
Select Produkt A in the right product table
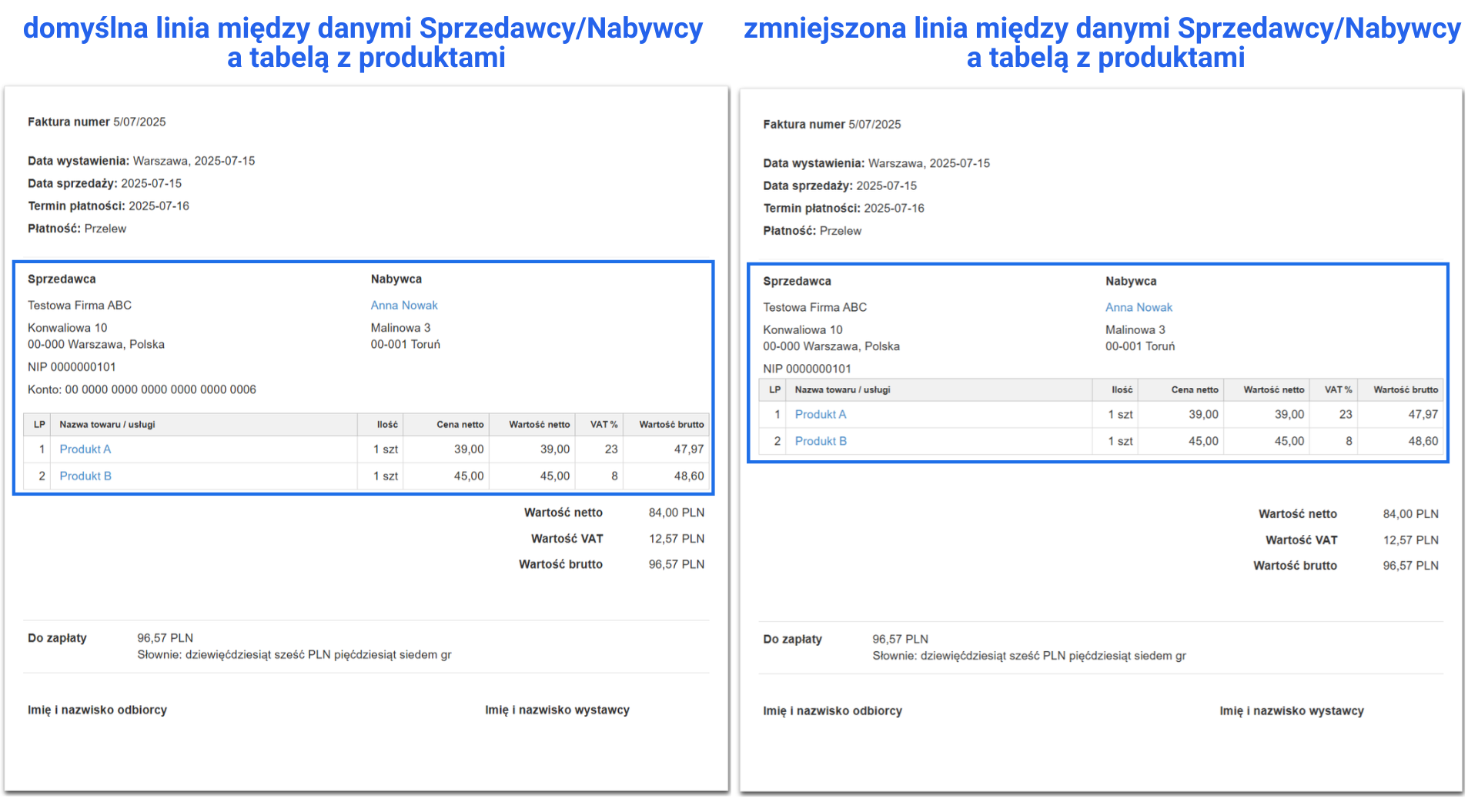coord(821,414)
